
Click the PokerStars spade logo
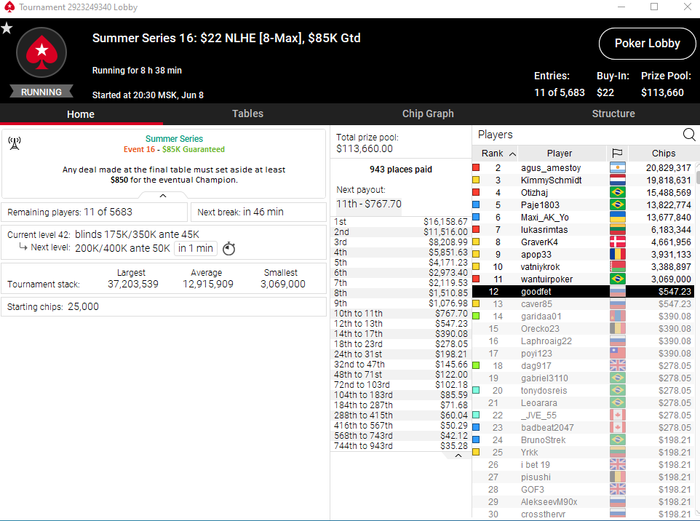click(42, 53)
